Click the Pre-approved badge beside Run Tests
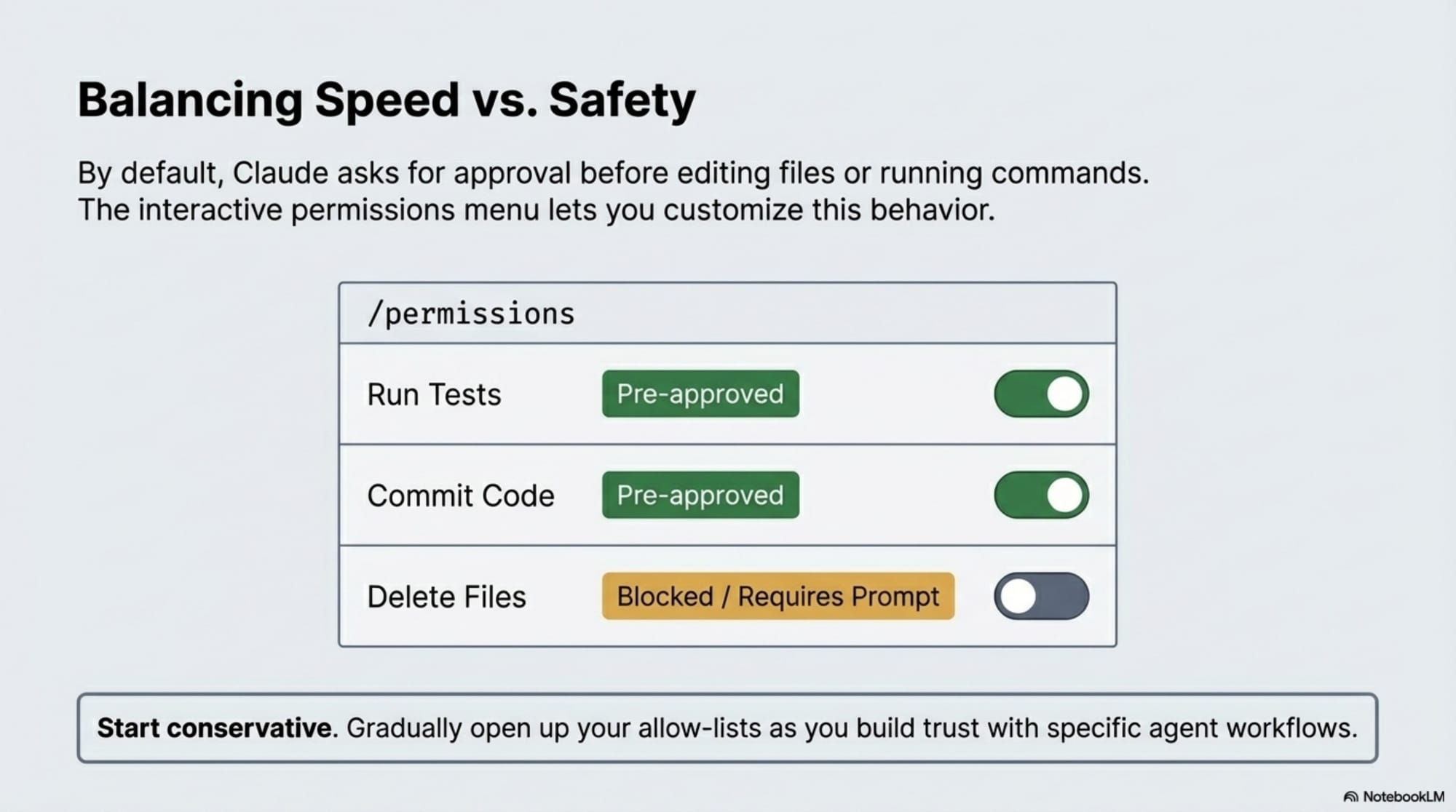Screen dimensions: 1456x812 click(700, 394)
